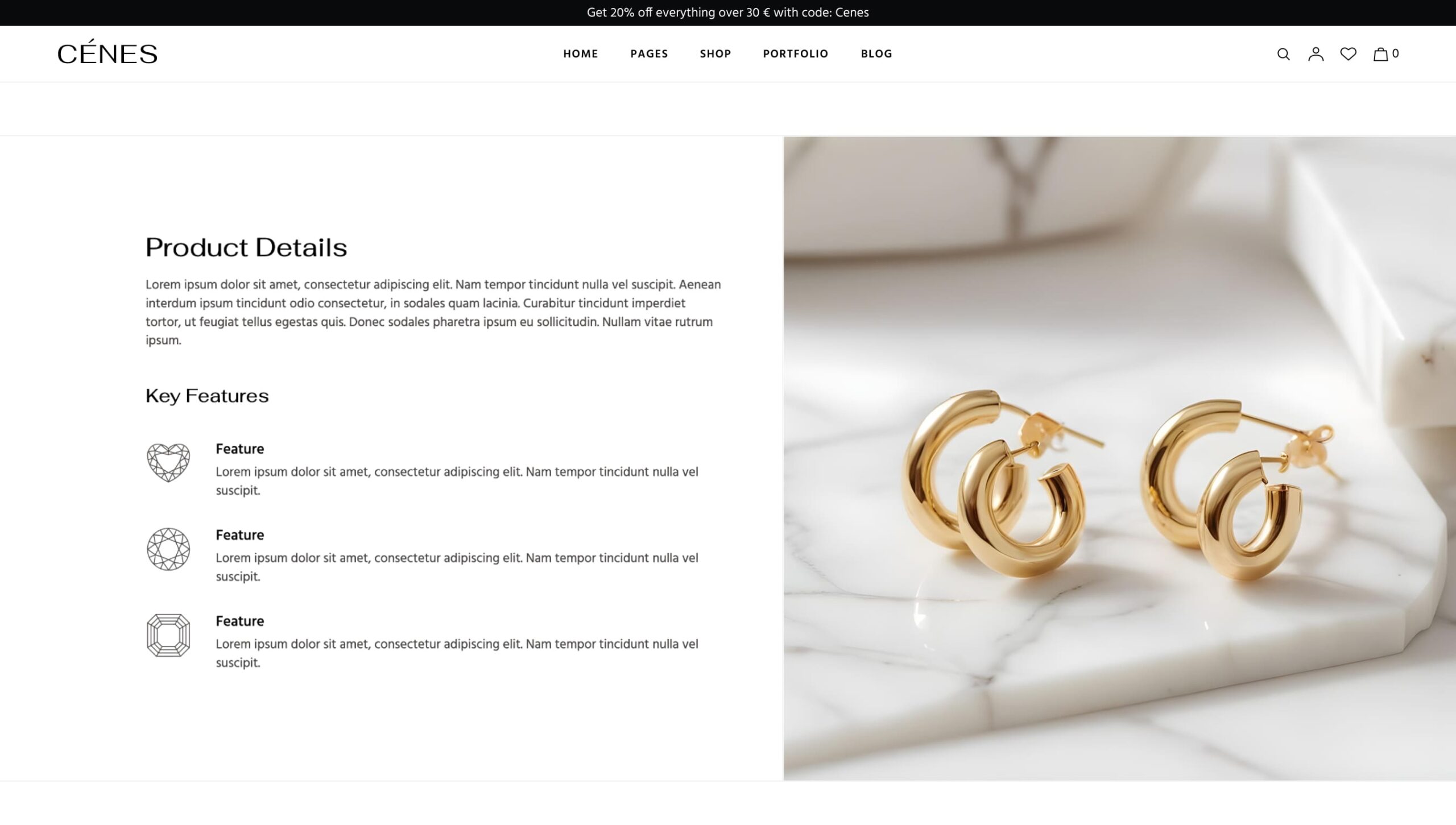
Task: Click the octagonal asscher-cut gem icon
Action: click(x=168, y=635)
